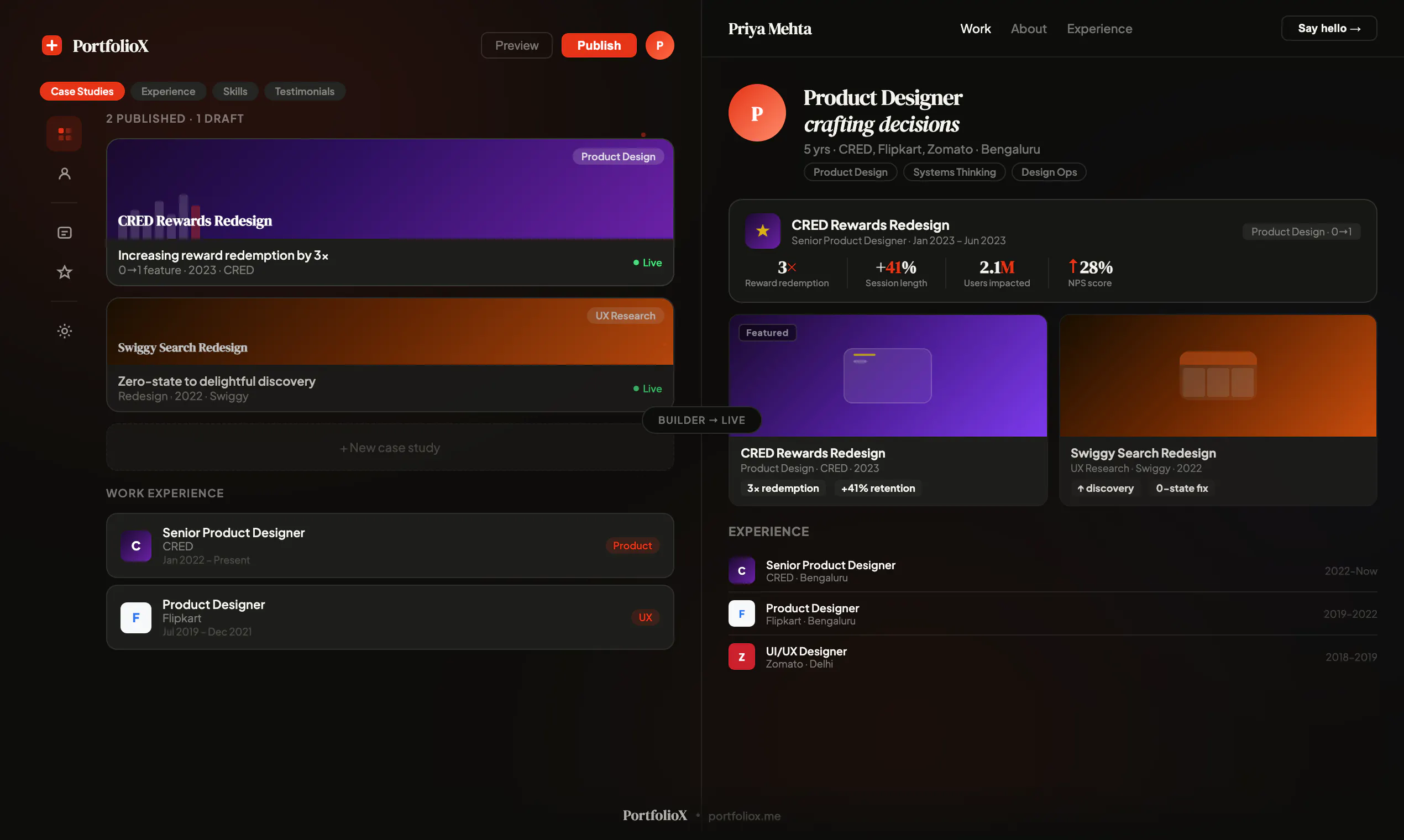Click the 0-state fix chip
Screen dimensions: 1404x840
(1182, 488)
